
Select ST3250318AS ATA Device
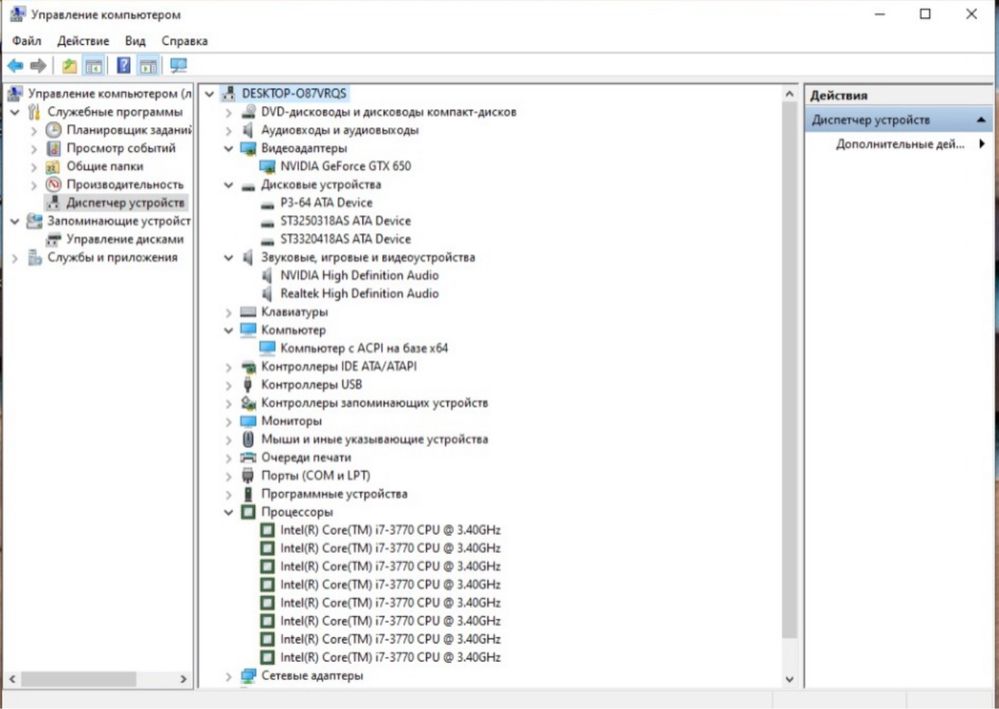pyautogui.click(x=345, y=221)
